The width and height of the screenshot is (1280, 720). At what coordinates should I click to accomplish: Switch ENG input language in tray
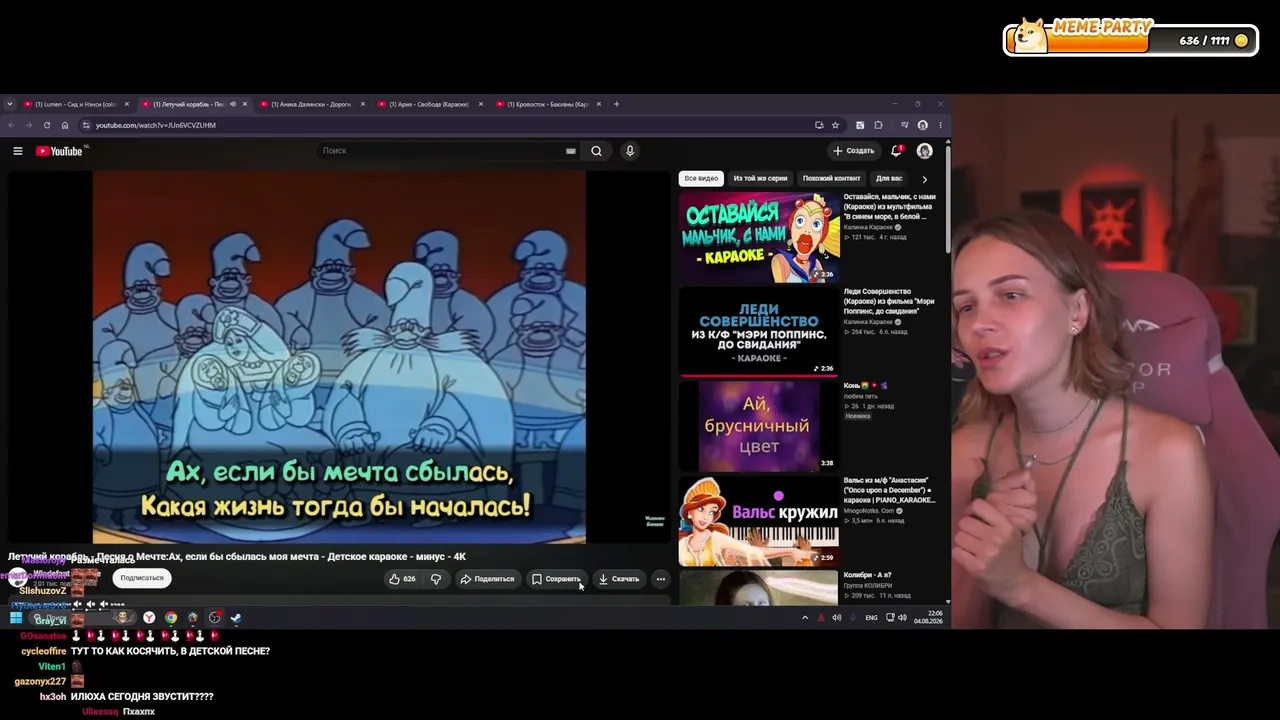coord(871,618)
